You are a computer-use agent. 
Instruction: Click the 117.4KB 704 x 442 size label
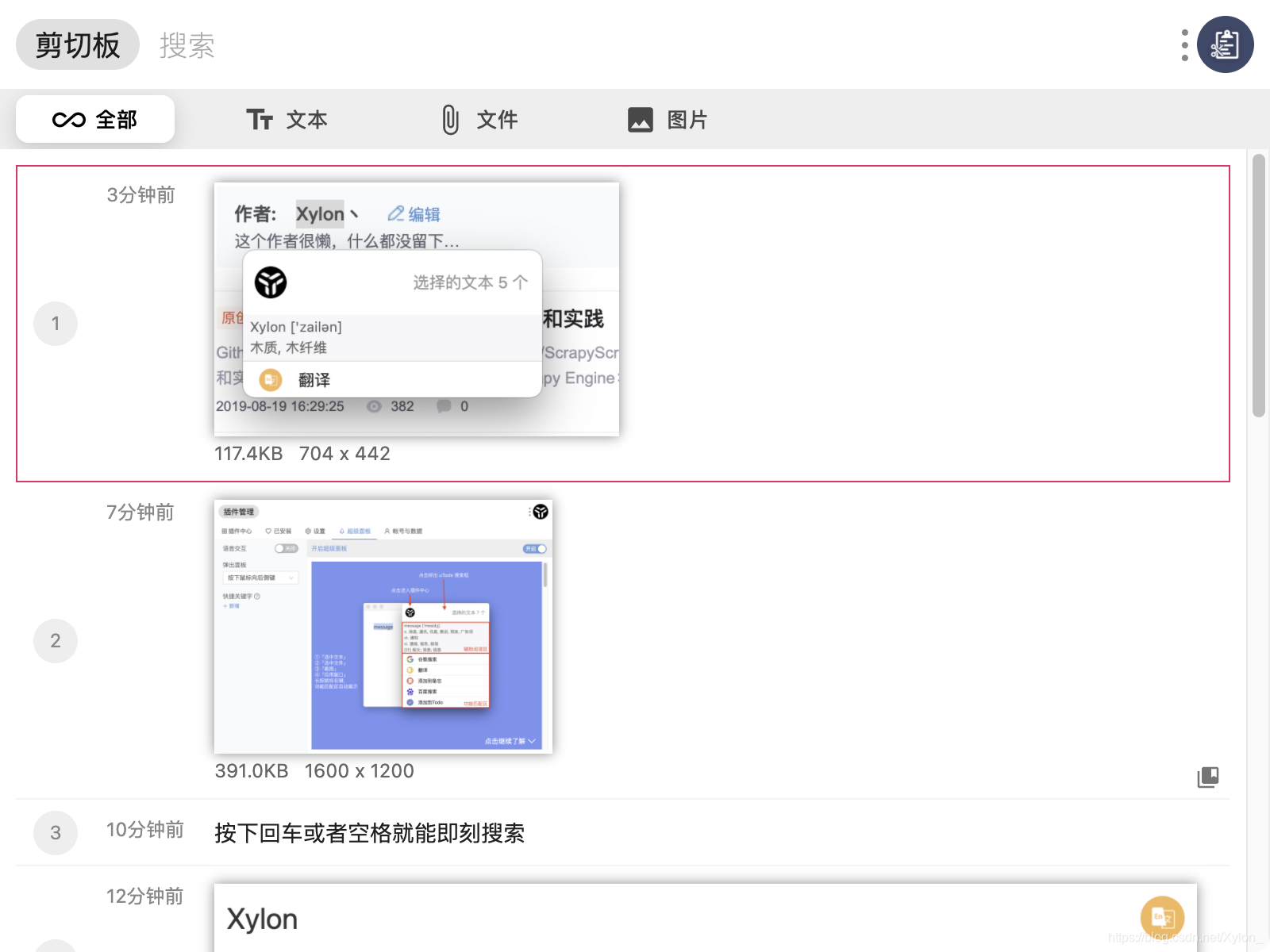(302, 454)
